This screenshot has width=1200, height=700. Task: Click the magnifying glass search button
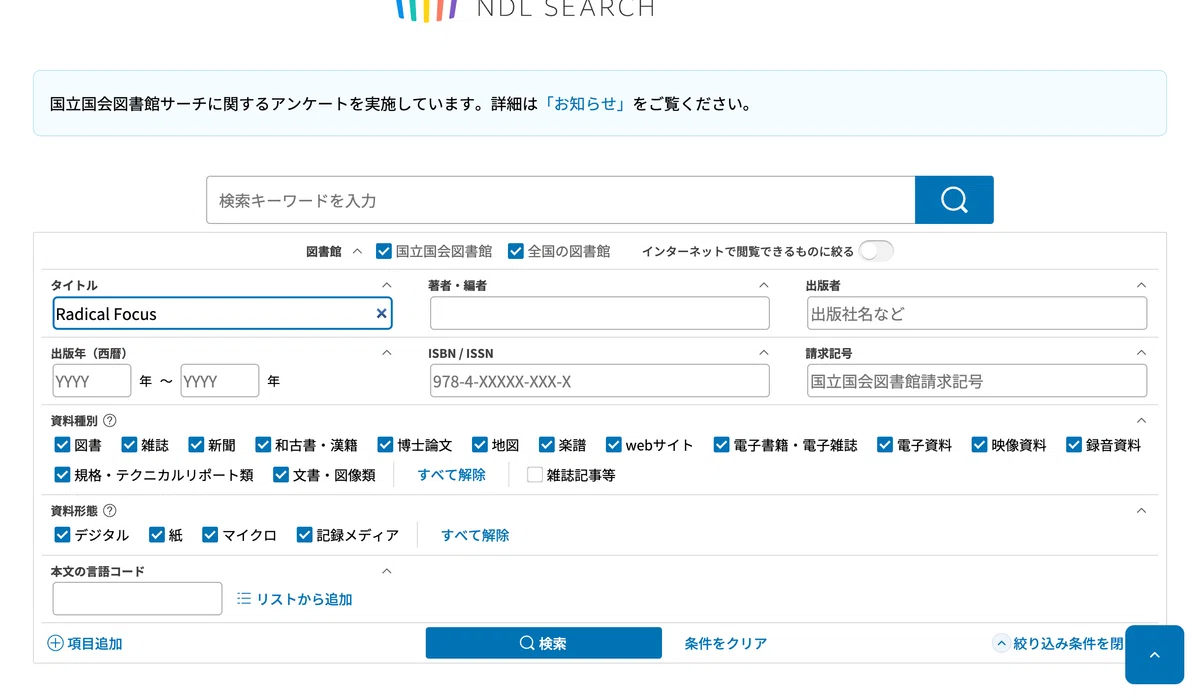tap(954, 200)
